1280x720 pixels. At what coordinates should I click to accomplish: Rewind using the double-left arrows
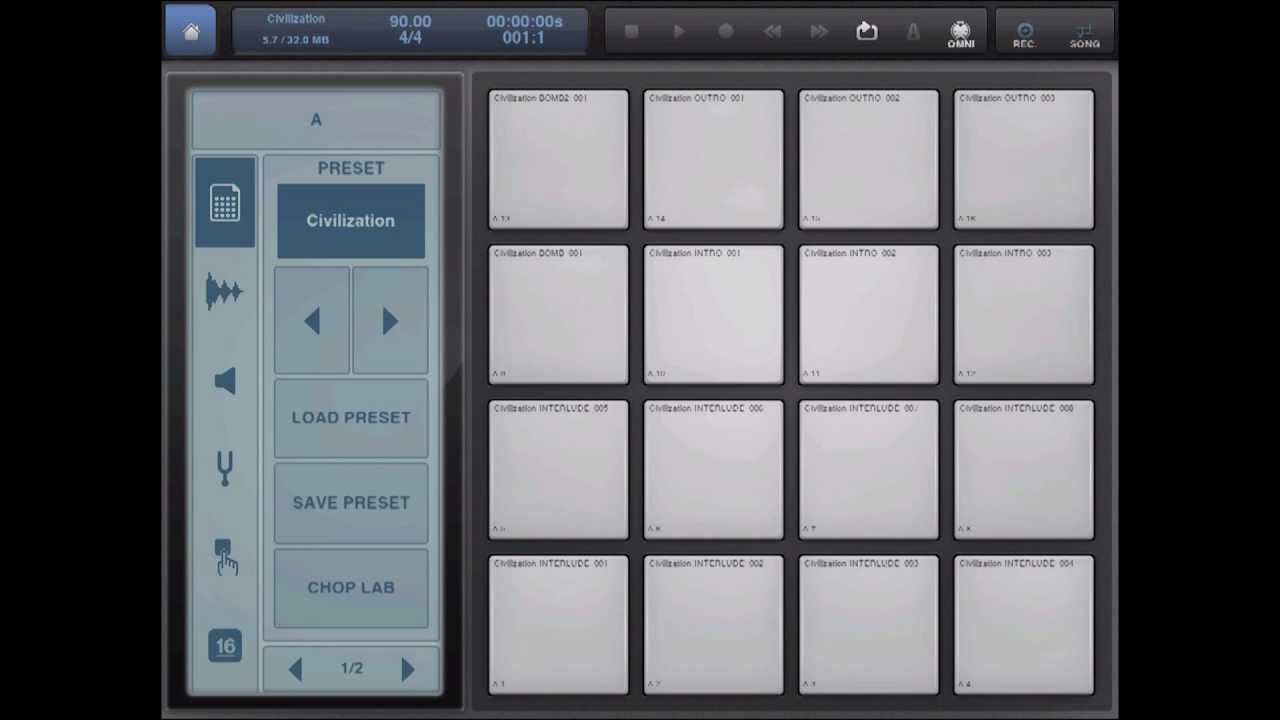(x=772, y=32)
